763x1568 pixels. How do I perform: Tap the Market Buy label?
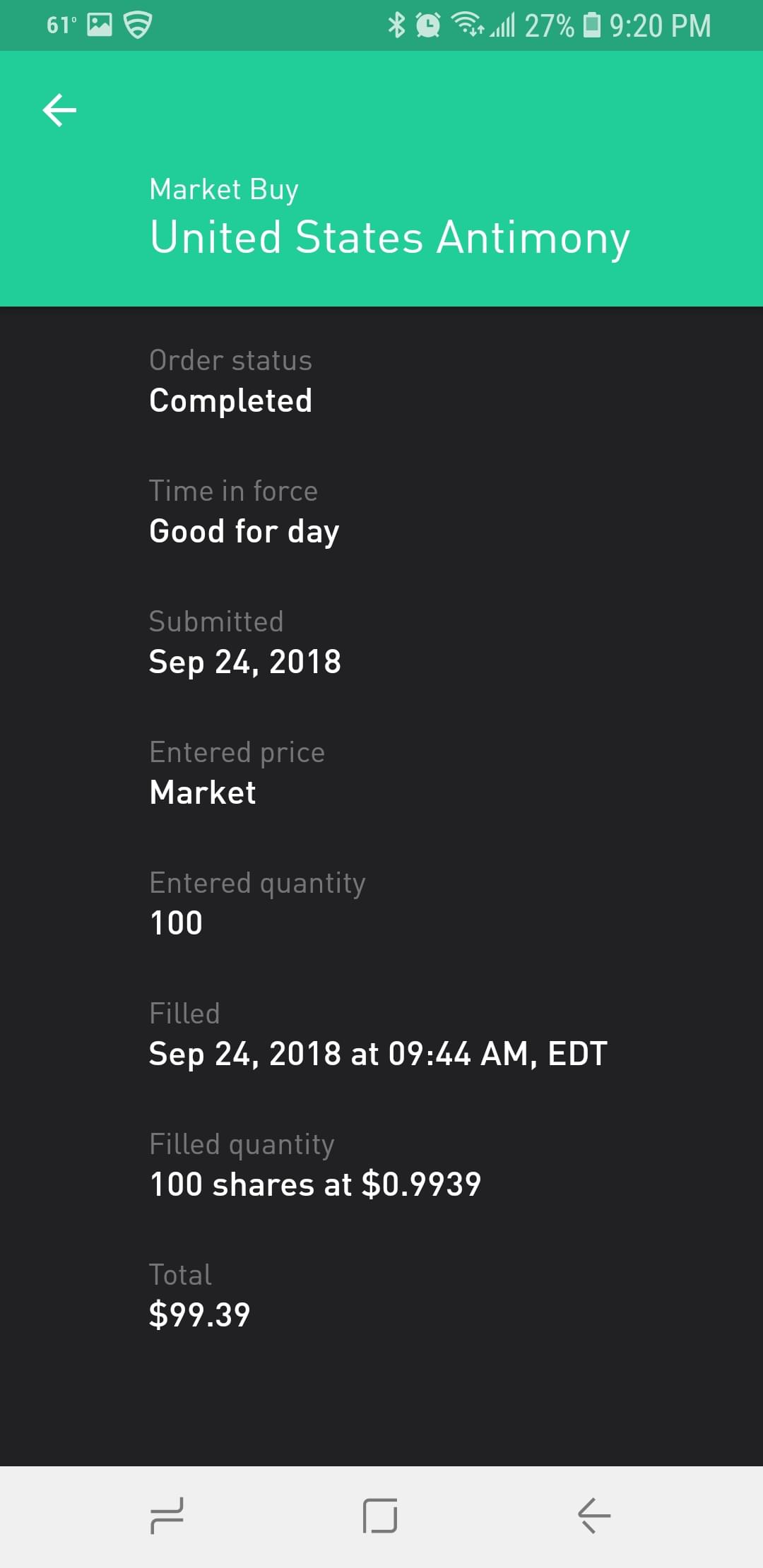click(x=224, y=189)
